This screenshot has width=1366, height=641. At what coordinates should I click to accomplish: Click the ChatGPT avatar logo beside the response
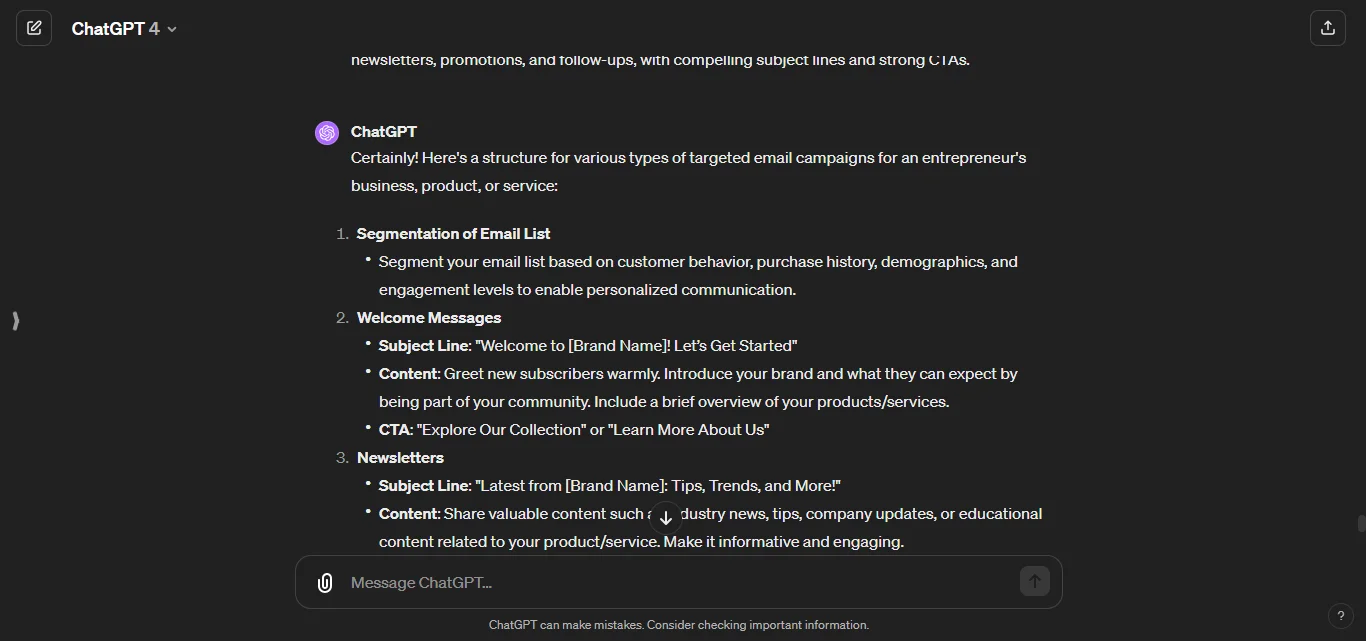tap(327, 132)
